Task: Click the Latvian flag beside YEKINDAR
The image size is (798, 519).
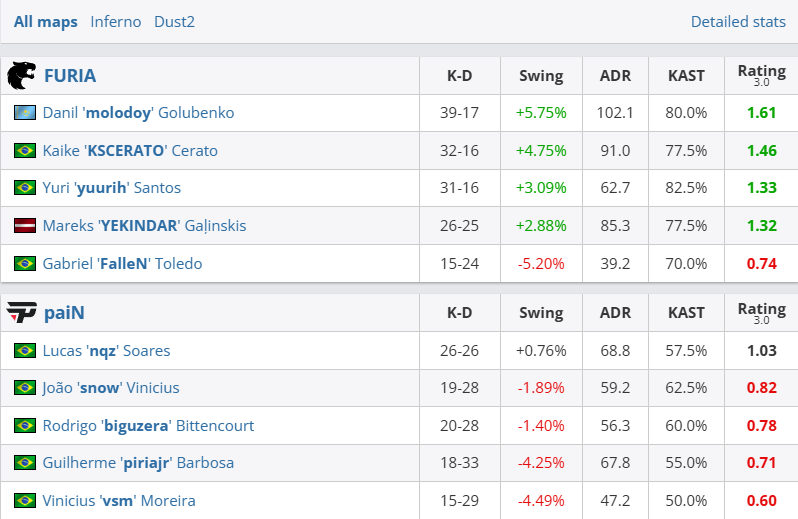Action: (x=25, y=226)
